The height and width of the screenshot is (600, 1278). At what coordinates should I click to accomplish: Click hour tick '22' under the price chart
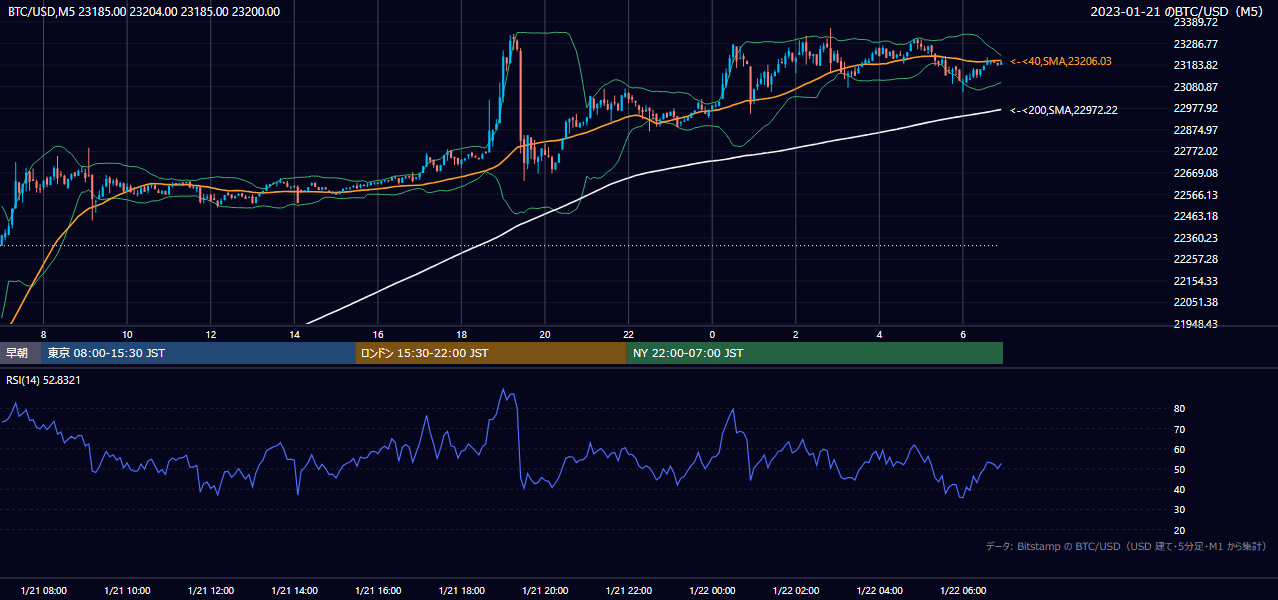[628, 334]
